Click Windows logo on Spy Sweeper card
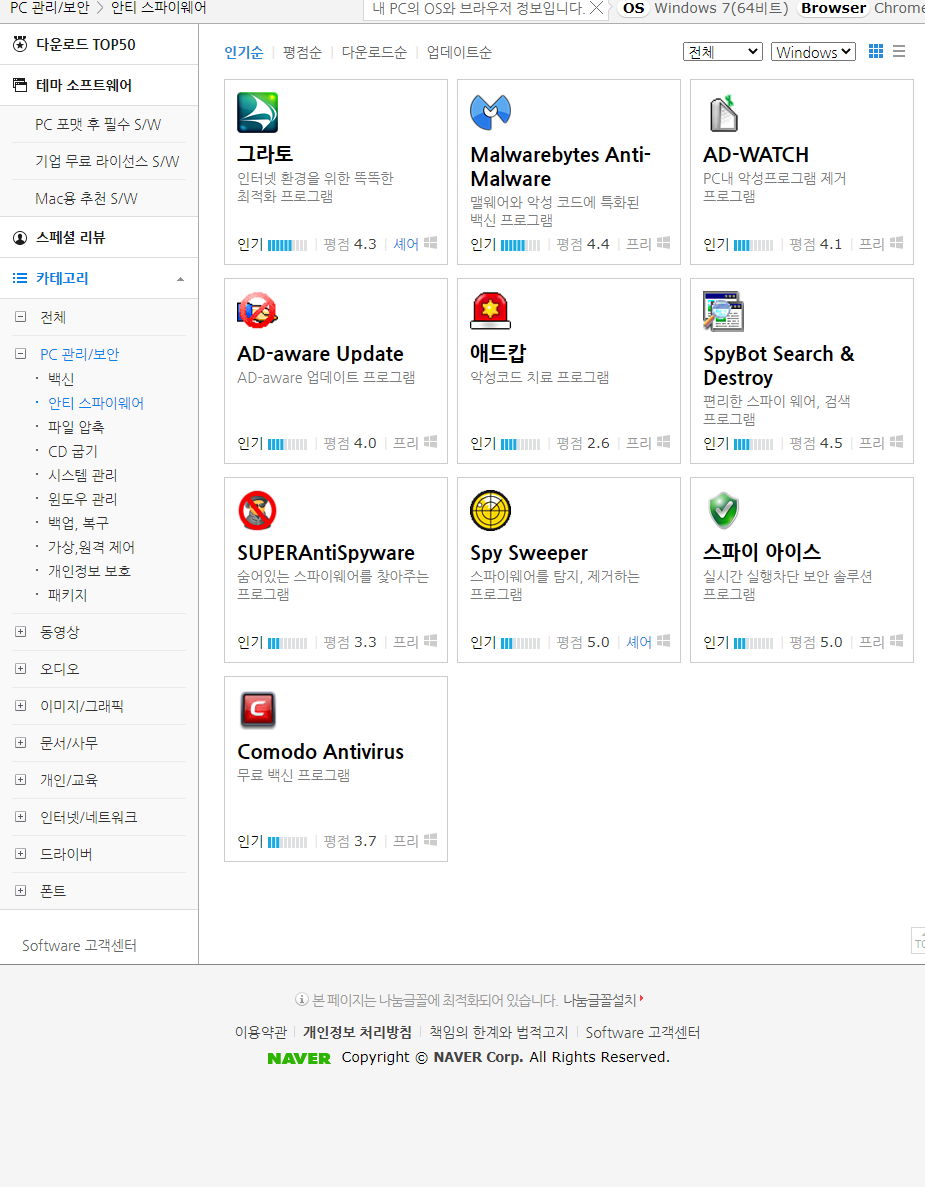The height and width of the screenshot is (1187, 925). 664,640
